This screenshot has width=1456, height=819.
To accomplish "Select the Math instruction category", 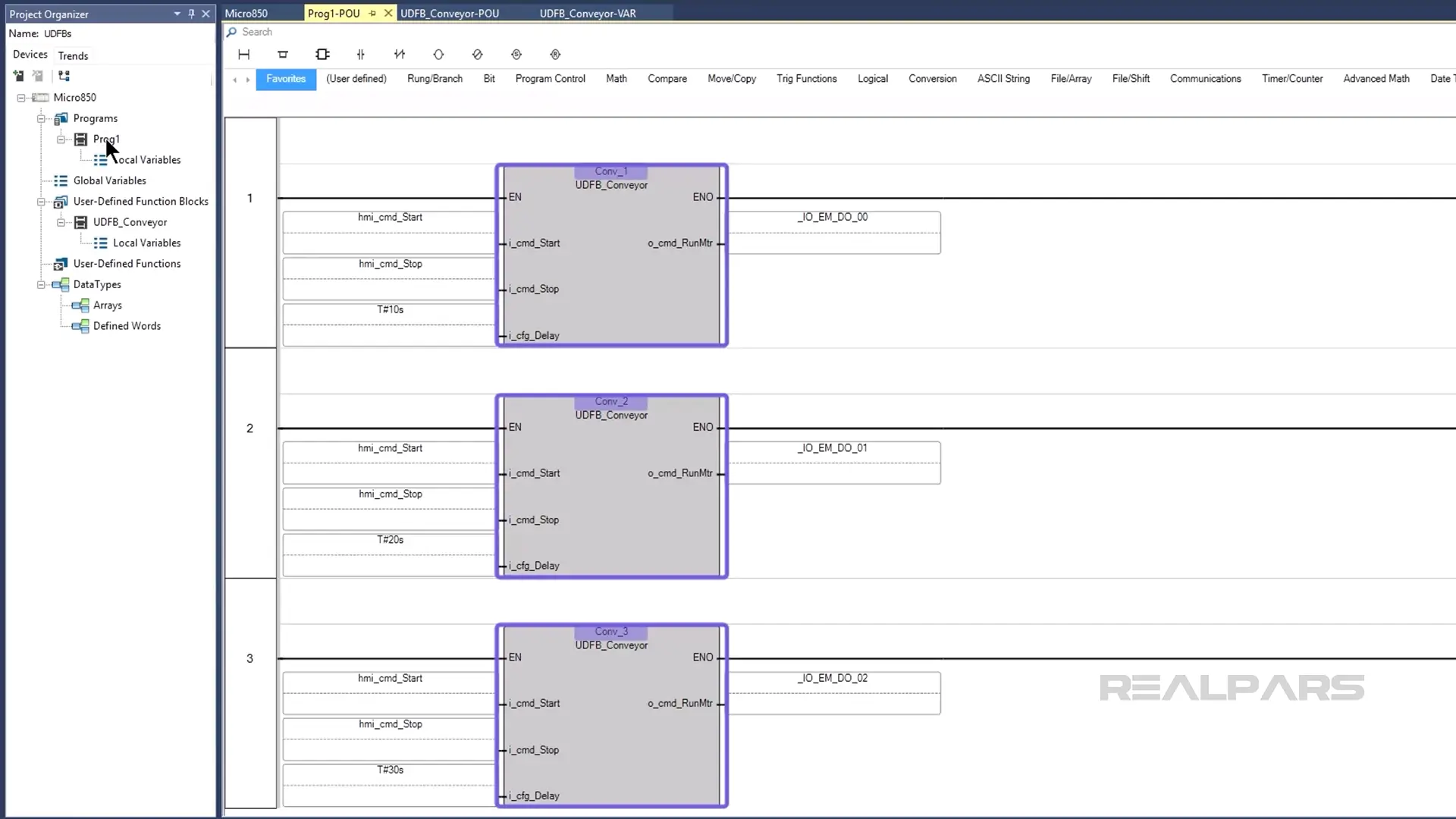I will pos(617,79).
